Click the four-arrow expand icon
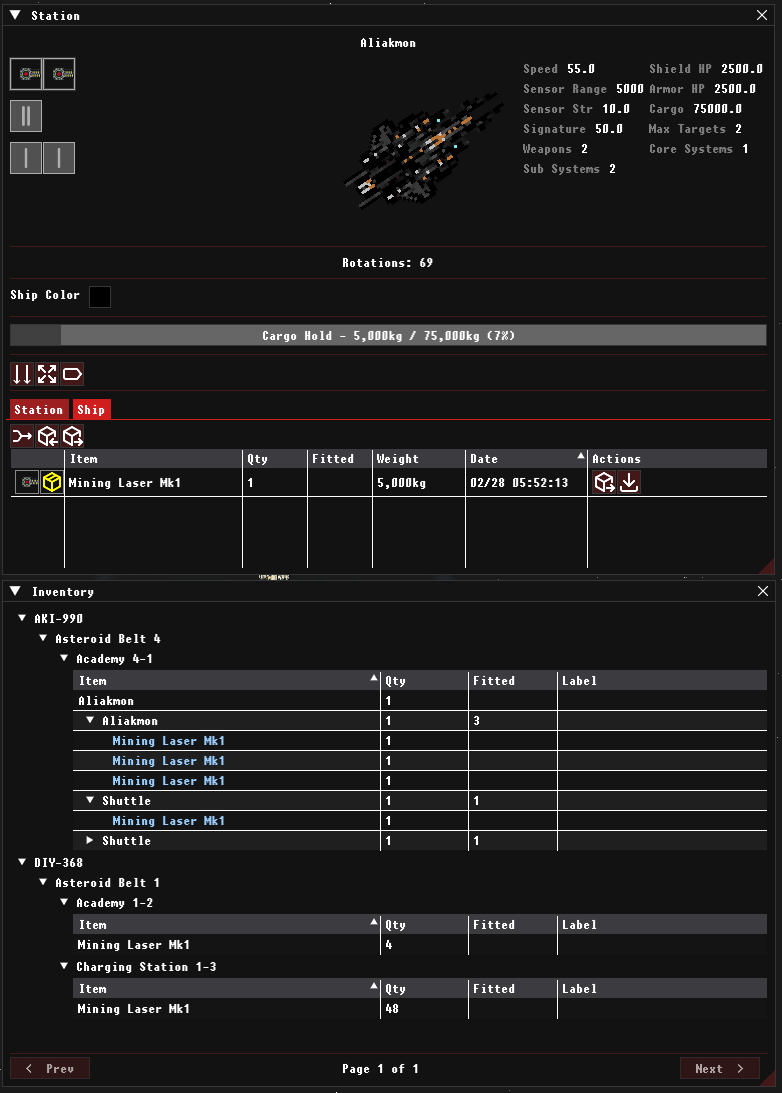Screen dimensions: 782x1093 pos(47,374)
